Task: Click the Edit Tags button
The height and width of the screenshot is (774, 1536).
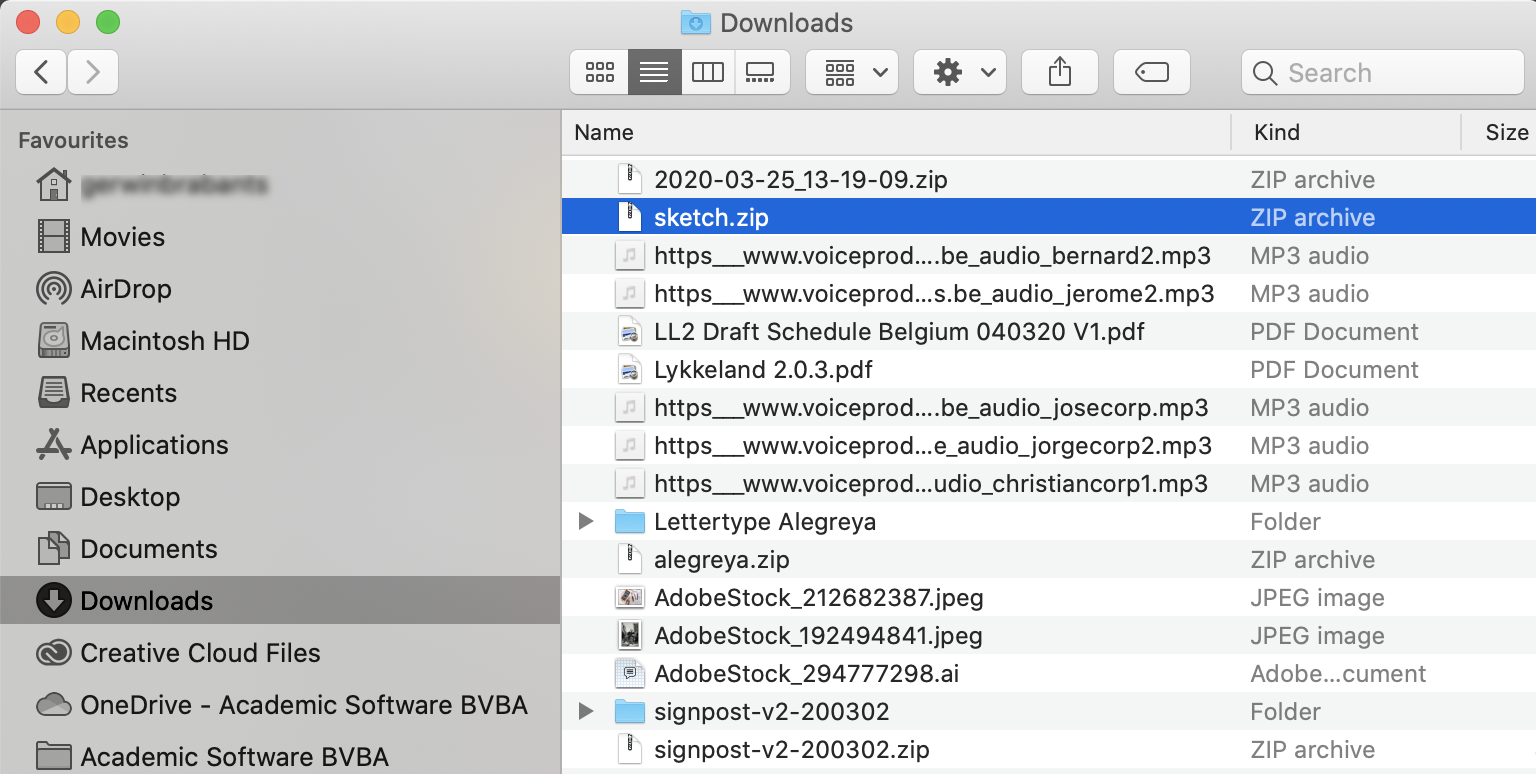Action: (x=1152, y=72)
